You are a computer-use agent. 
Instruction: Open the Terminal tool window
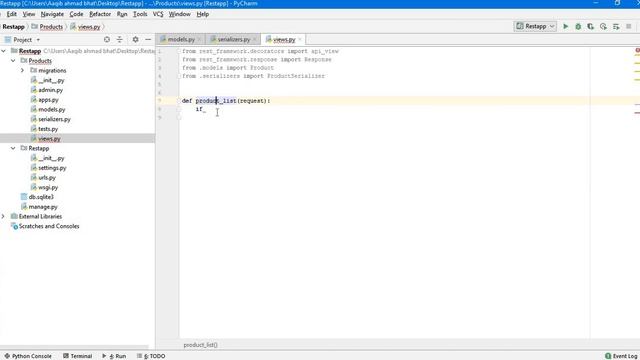(x=78, y=356)
